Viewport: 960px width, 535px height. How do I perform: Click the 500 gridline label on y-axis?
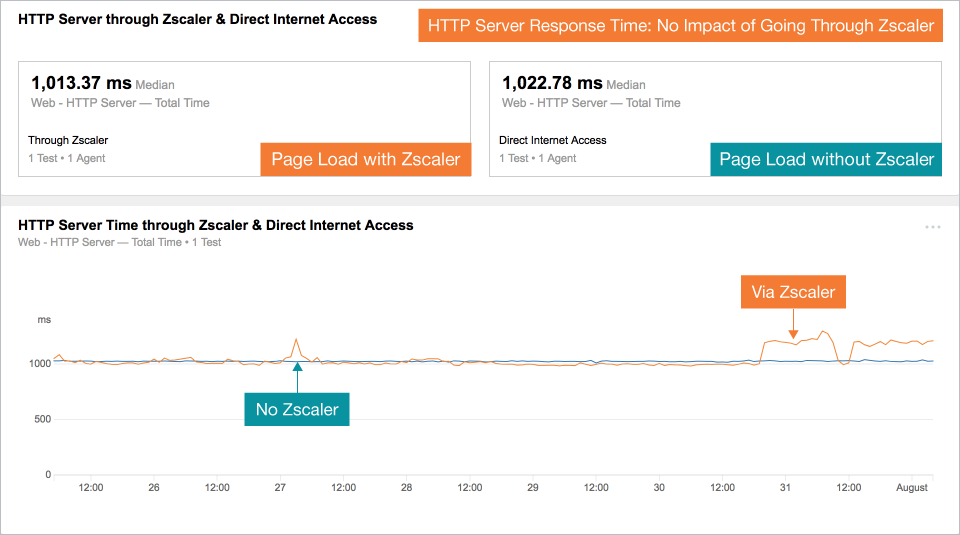point(42,419)
